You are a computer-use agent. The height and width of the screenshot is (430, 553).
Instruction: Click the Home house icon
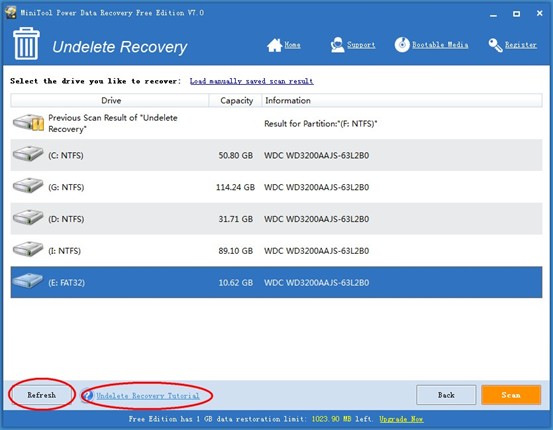(x=274, y=45)
